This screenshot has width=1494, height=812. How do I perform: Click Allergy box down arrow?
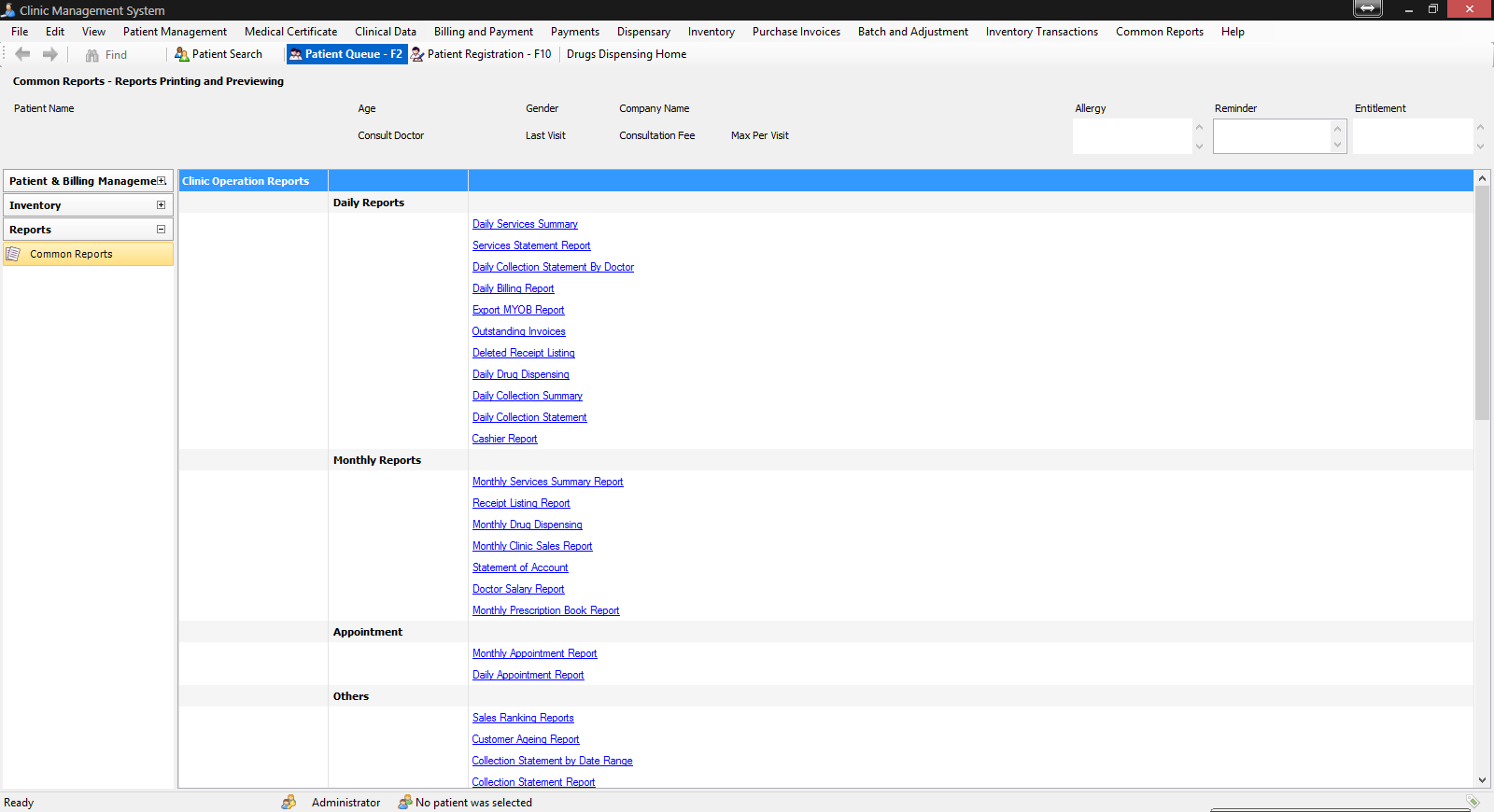coord(1199,146)
